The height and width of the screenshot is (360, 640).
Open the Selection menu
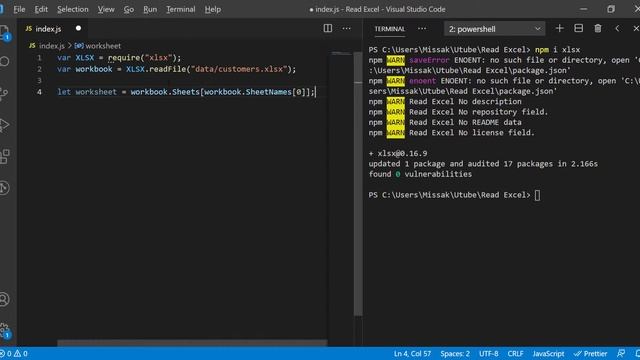click(x=72, y=9)
